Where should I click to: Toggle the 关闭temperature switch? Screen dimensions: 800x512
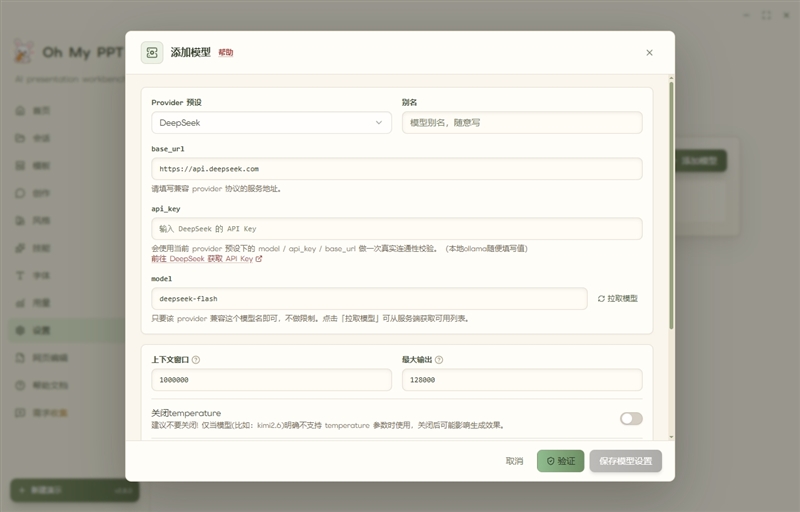pos(631,419)
